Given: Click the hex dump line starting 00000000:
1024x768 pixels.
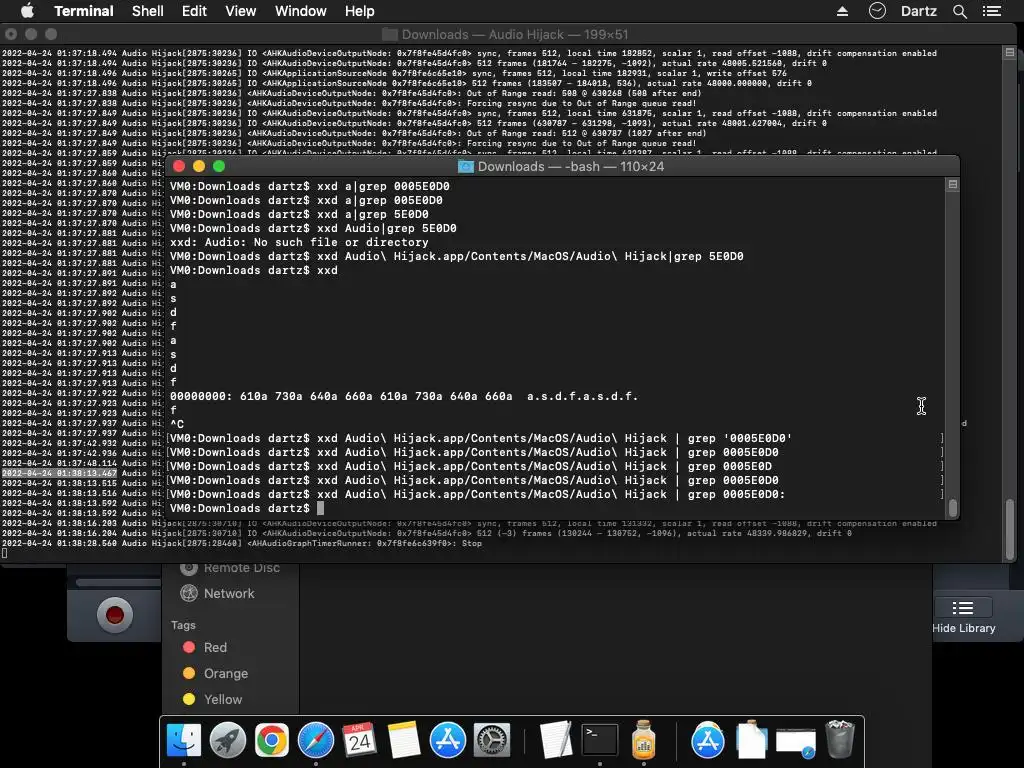Looking at the screenshot, I should coord(404,396).
